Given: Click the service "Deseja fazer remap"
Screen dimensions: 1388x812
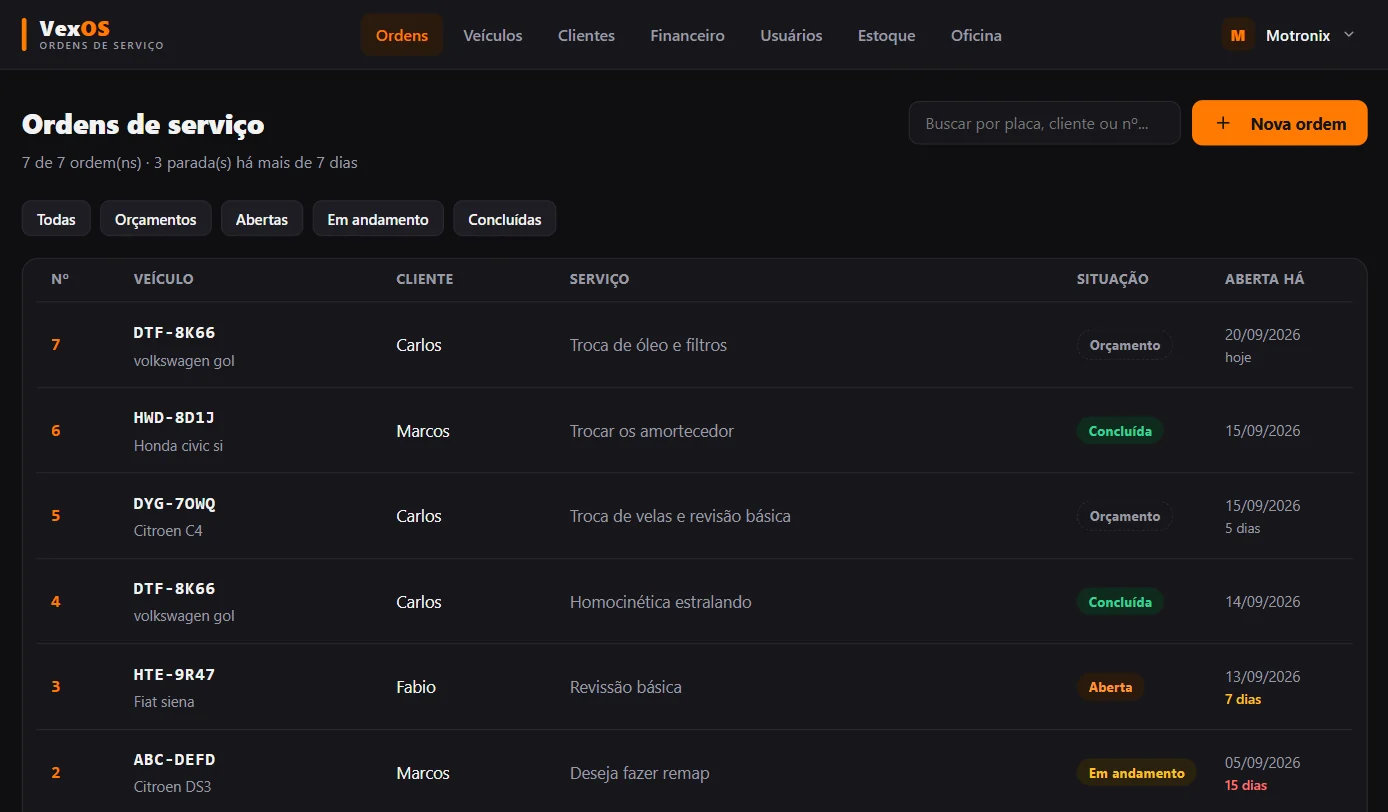Looking at the screenshot, I should coord(640,773).
